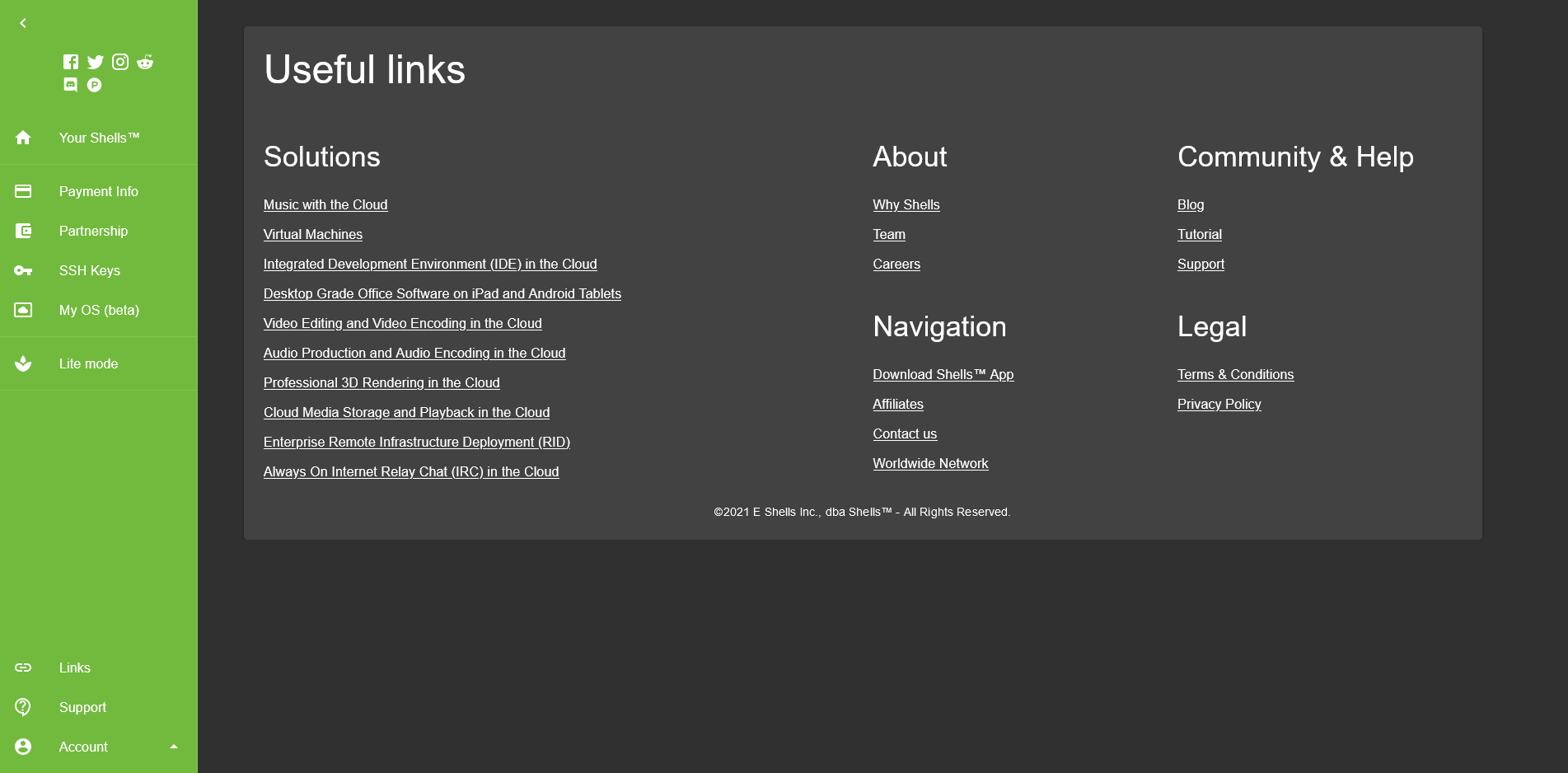Open the Privacy Policy link
The height and width of the screenshot is (773, 1568).
point(1219,404)
